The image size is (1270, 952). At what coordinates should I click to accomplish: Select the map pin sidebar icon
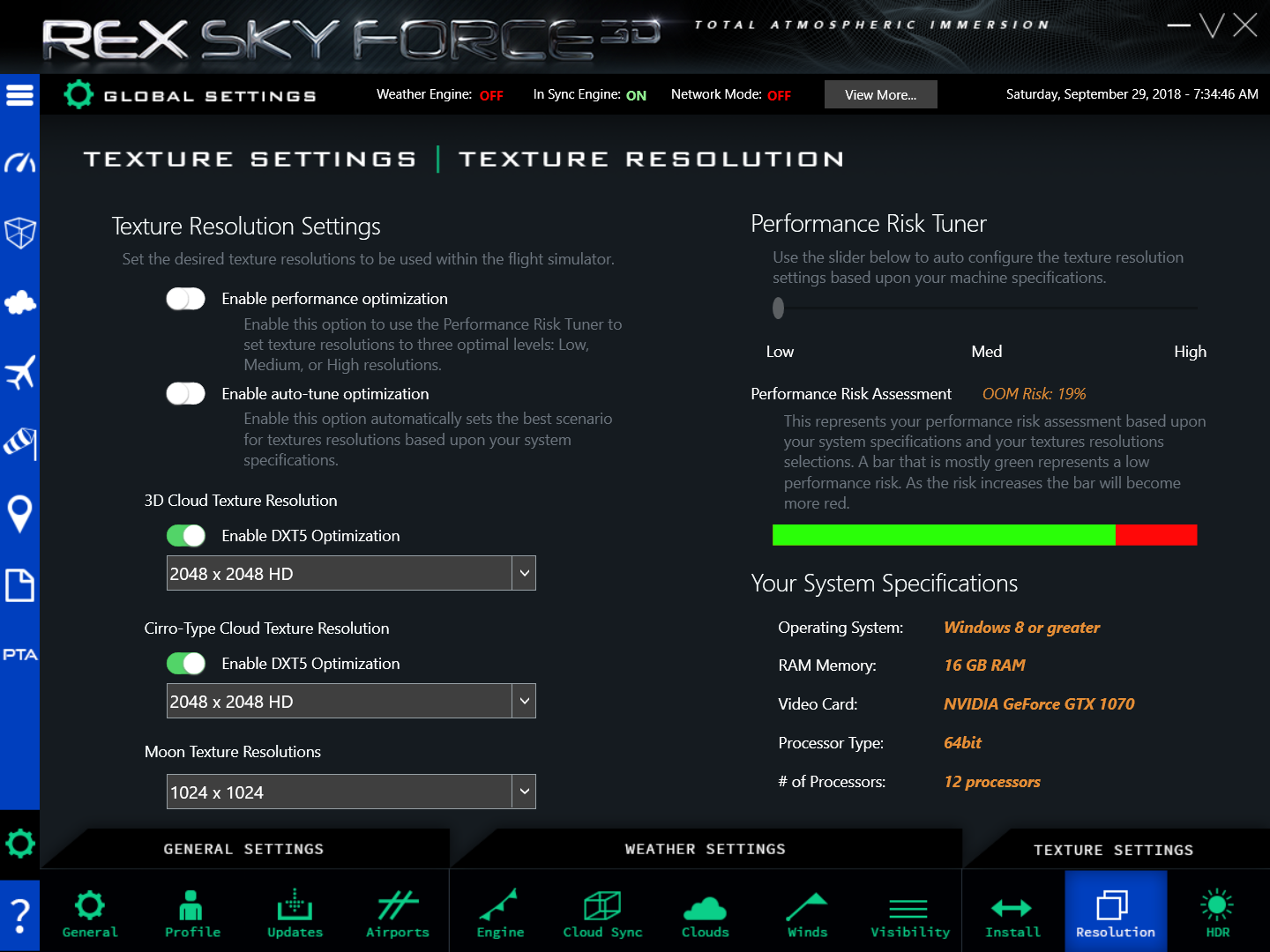[x=19, y=514]
